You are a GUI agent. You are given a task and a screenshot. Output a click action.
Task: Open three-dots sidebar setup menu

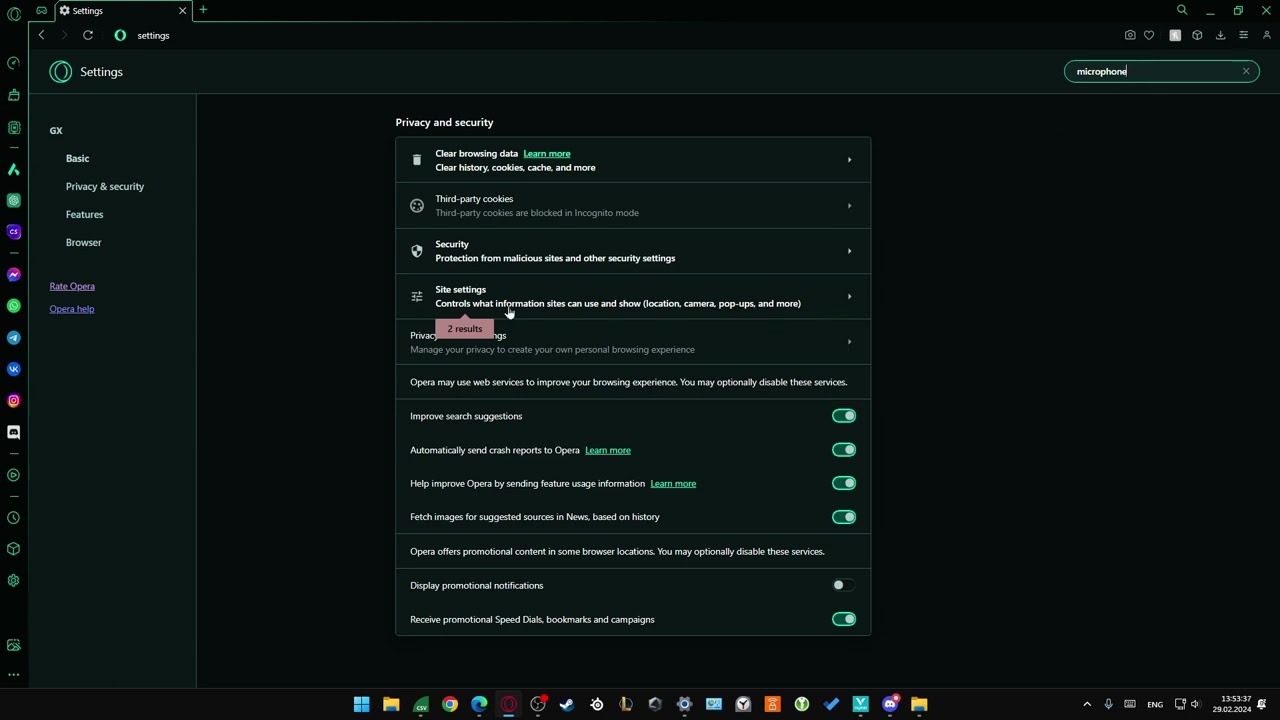[14, 675]
